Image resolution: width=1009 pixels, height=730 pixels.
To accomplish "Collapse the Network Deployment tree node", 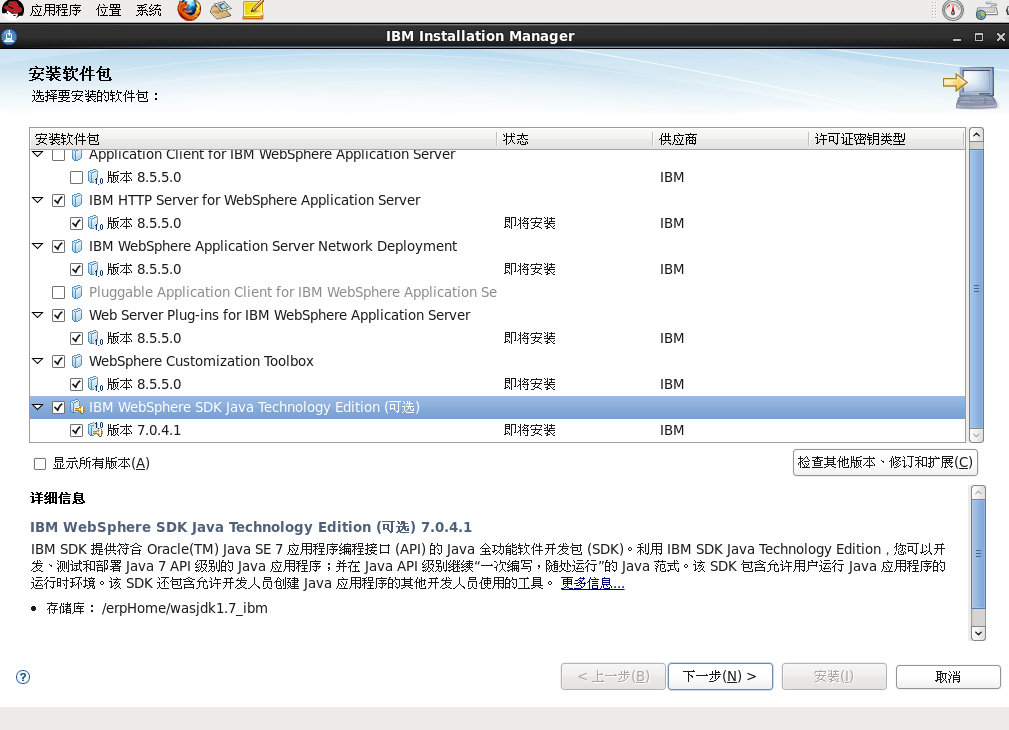I will click(38, 246).
